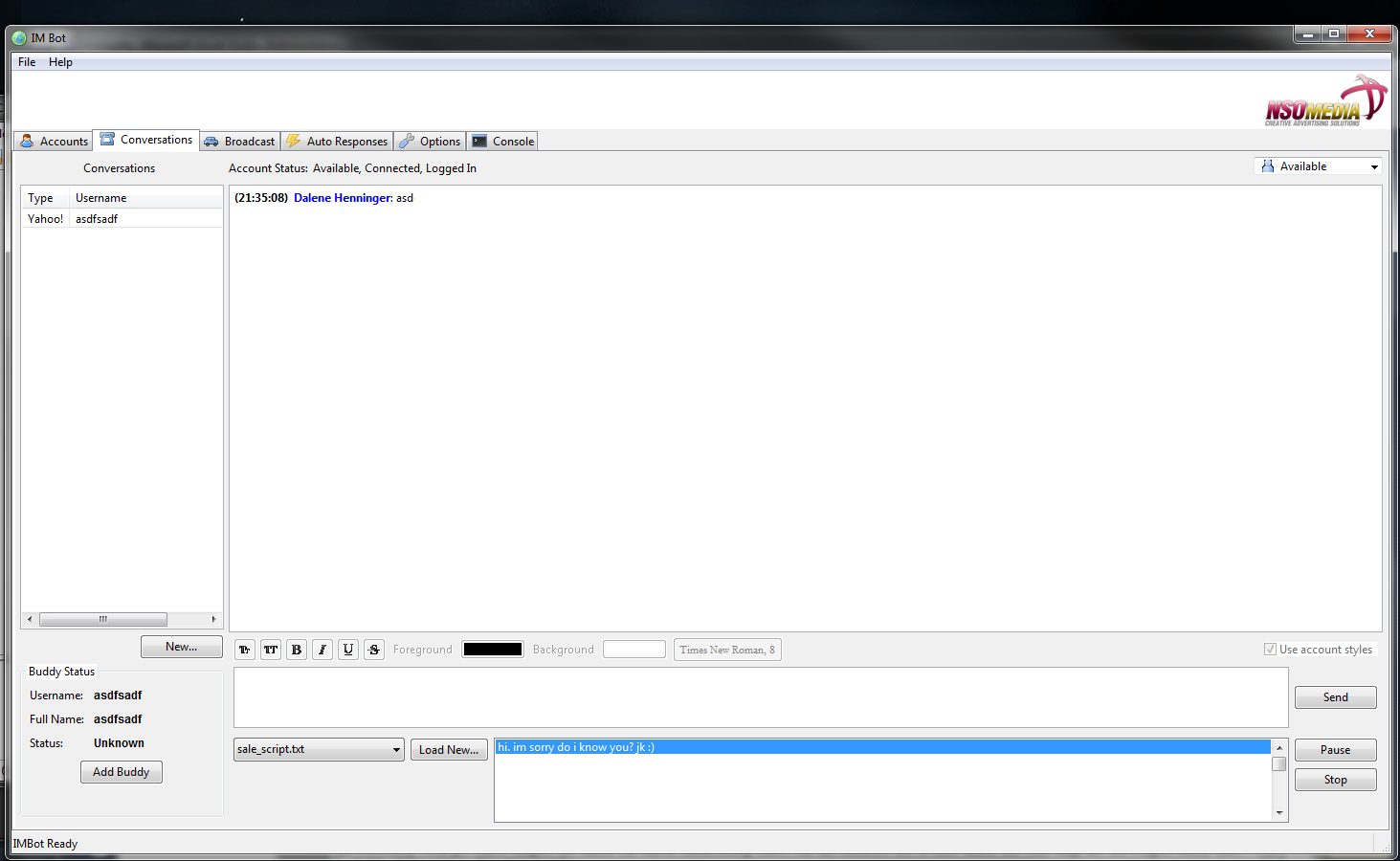Open the Available status dropdown
Viewport: 1400px width, 861px height.
point(1318,166)
